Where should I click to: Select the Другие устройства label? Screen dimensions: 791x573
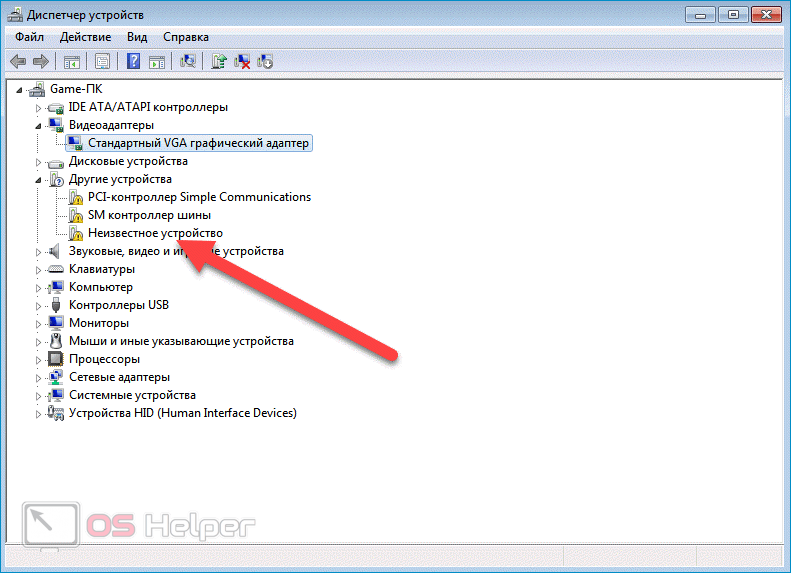pos(120,179)
